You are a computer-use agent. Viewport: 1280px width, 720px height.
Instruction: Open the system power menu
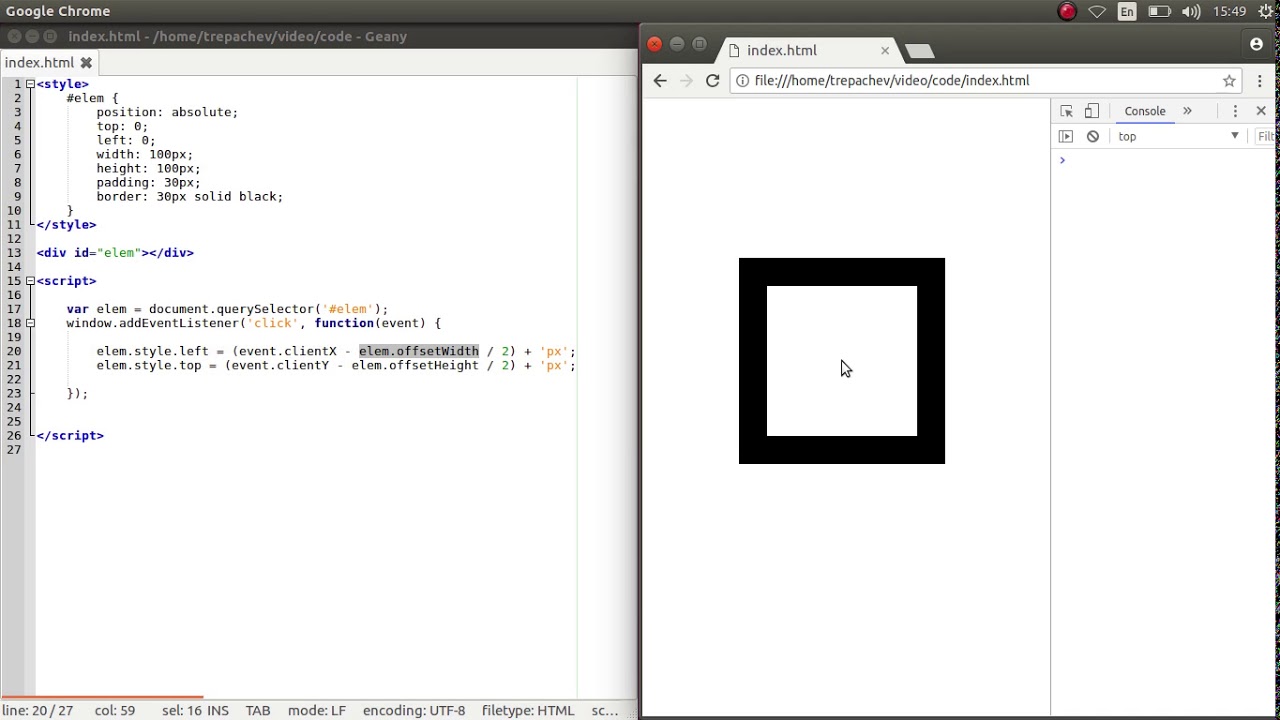1267,12
